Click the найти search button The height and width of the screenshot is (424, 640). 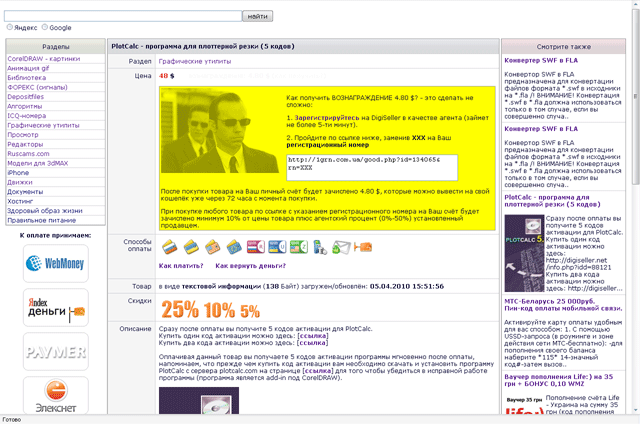click(258, 16)
